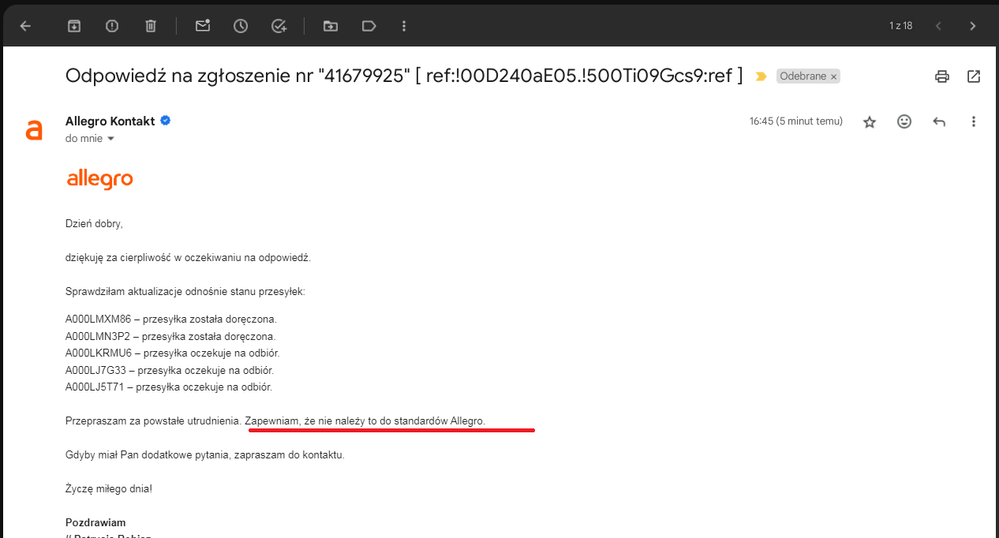This screenshot has width=999, height=538.
Task: Star this message
Action: [x=870, y=122]
